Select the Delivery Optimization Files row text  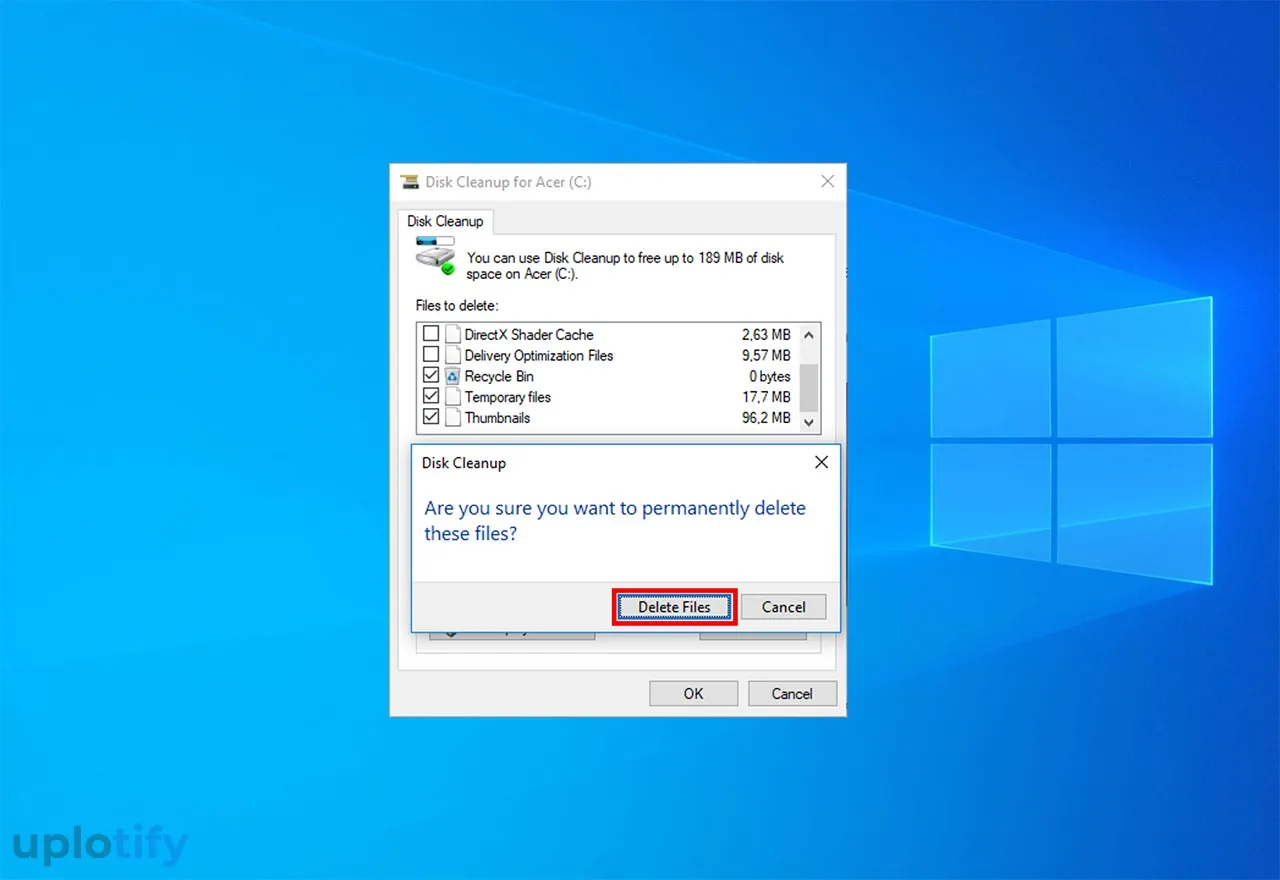(x=539, y=355)
